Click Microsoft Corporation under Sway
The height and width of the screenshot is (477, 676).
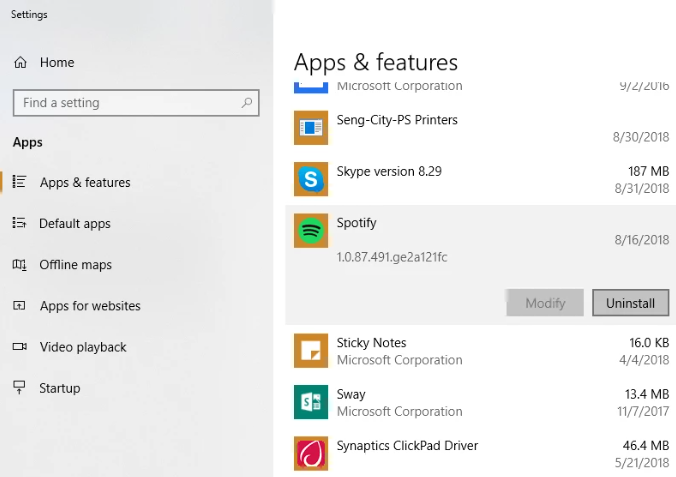coord(399,411)
